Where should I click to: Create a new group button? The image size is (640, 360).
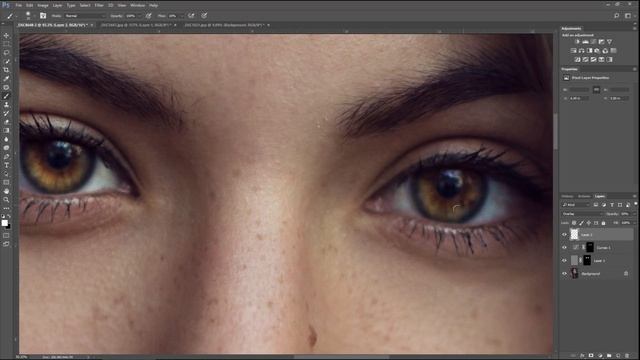click(609, 356)
